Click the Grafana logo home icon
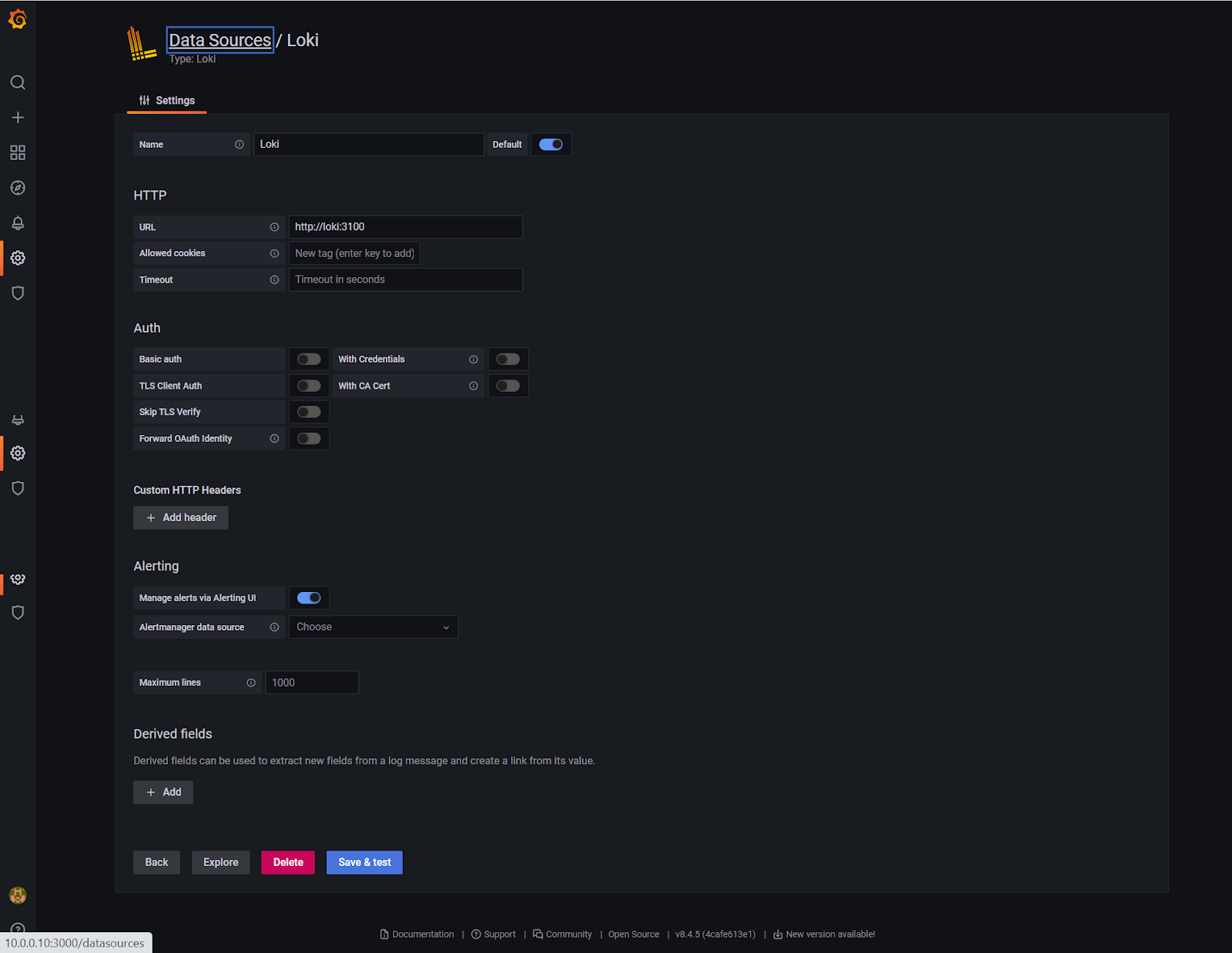The height and width of the screenshot is (953, 1232). (18, 19)
